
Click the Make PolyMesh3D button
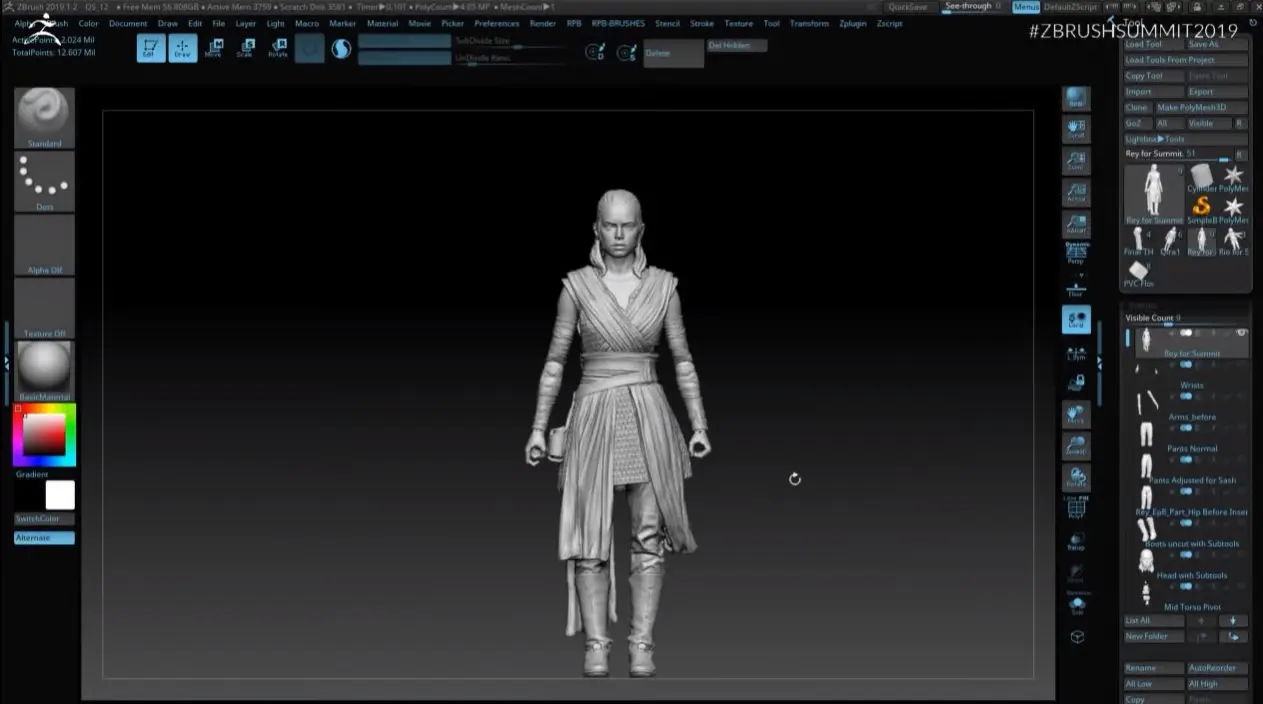coord(1202,107)
